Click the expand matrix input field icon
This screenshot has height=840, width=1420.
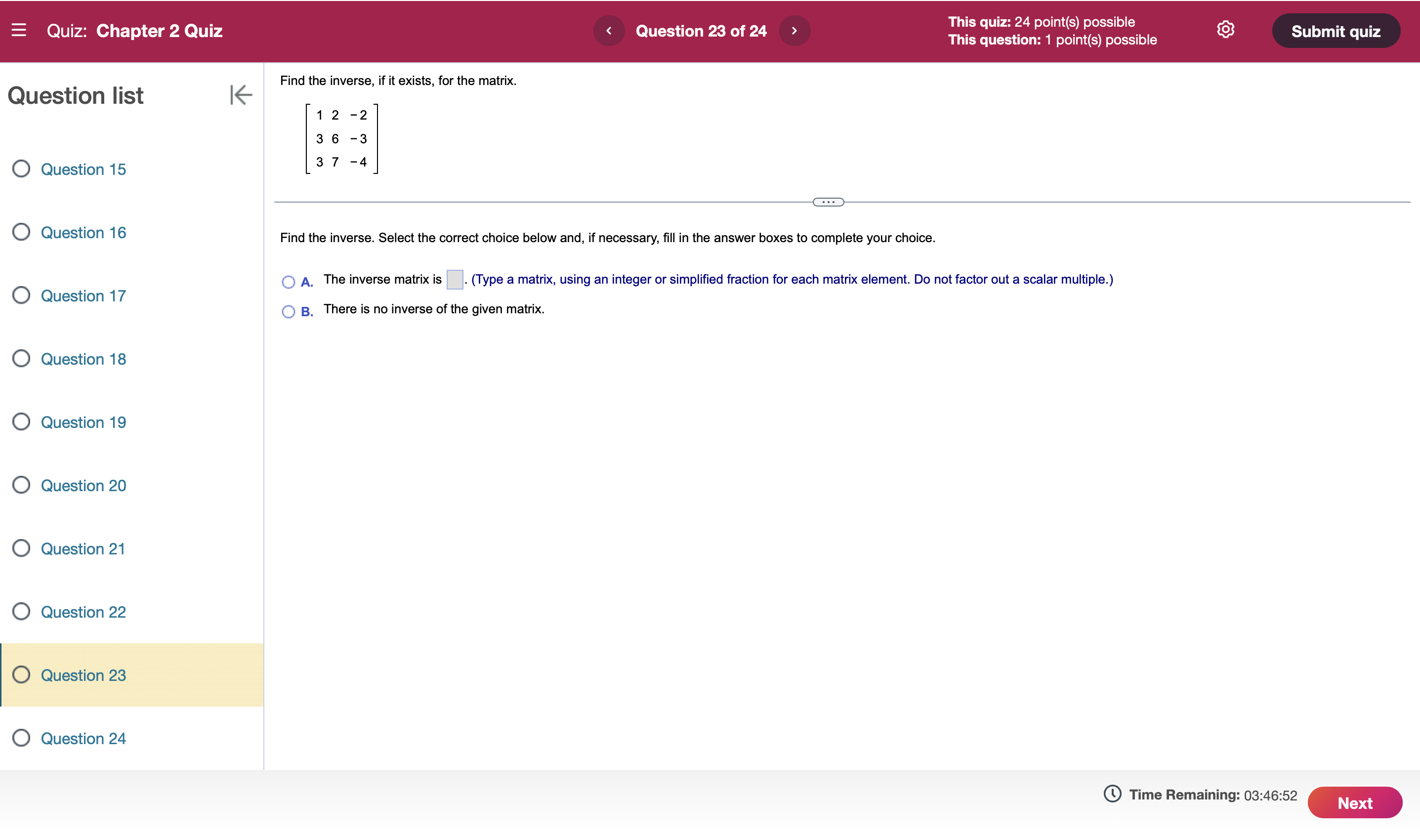[x=455, y=280]
